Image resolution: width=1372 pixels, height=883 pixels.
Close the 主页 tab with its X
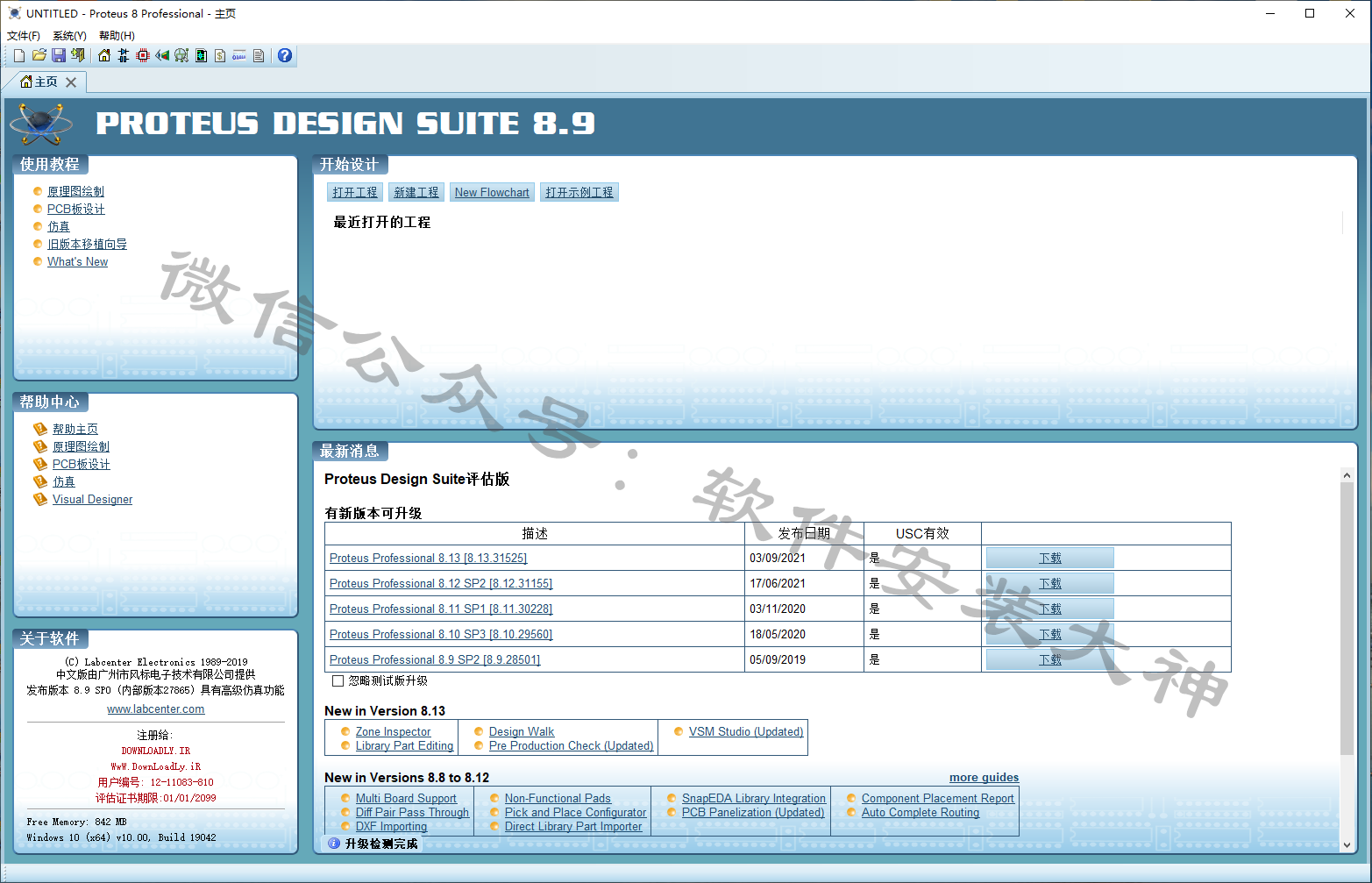(71, 82)
